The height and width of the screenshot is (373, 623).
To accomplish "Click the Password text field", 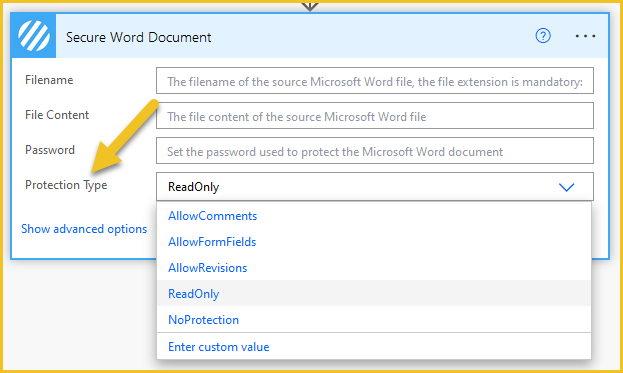I will pos(375,151).
